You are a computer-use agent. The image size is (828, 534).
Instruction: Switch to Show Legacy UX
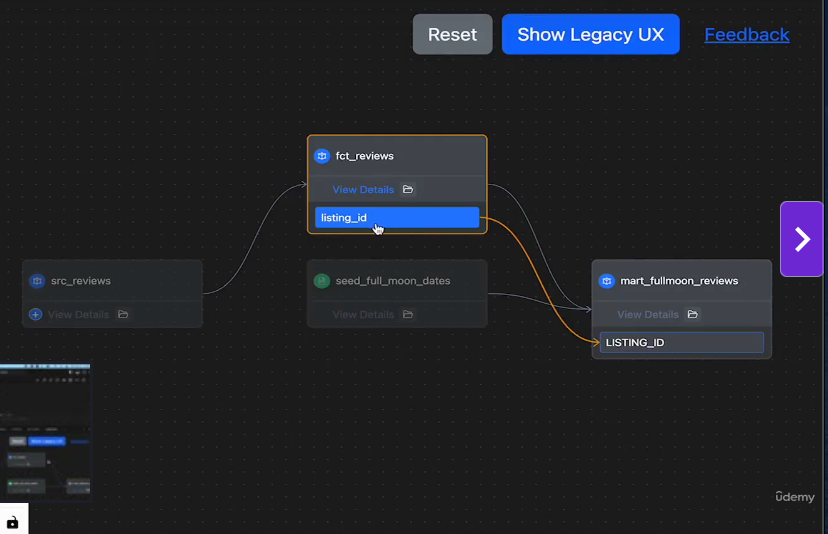tap(590, 34)
